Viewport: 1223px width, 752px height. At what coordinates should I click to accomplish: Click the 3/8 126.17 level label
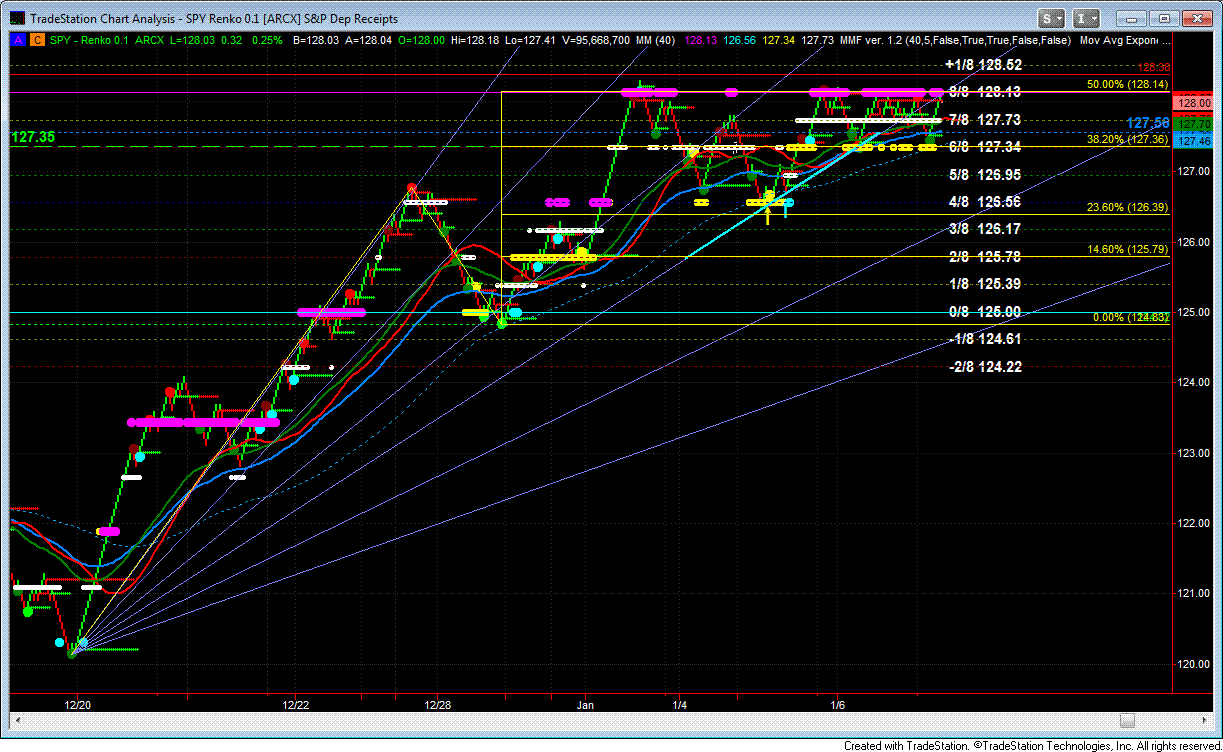(985, 229)
